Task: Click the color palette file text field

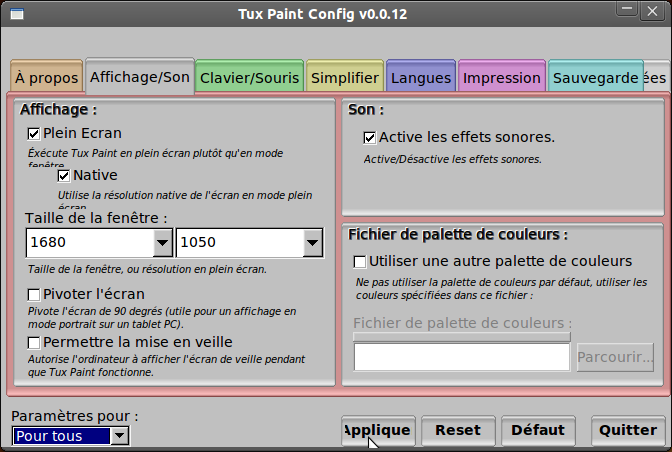Action: point(461,357)
